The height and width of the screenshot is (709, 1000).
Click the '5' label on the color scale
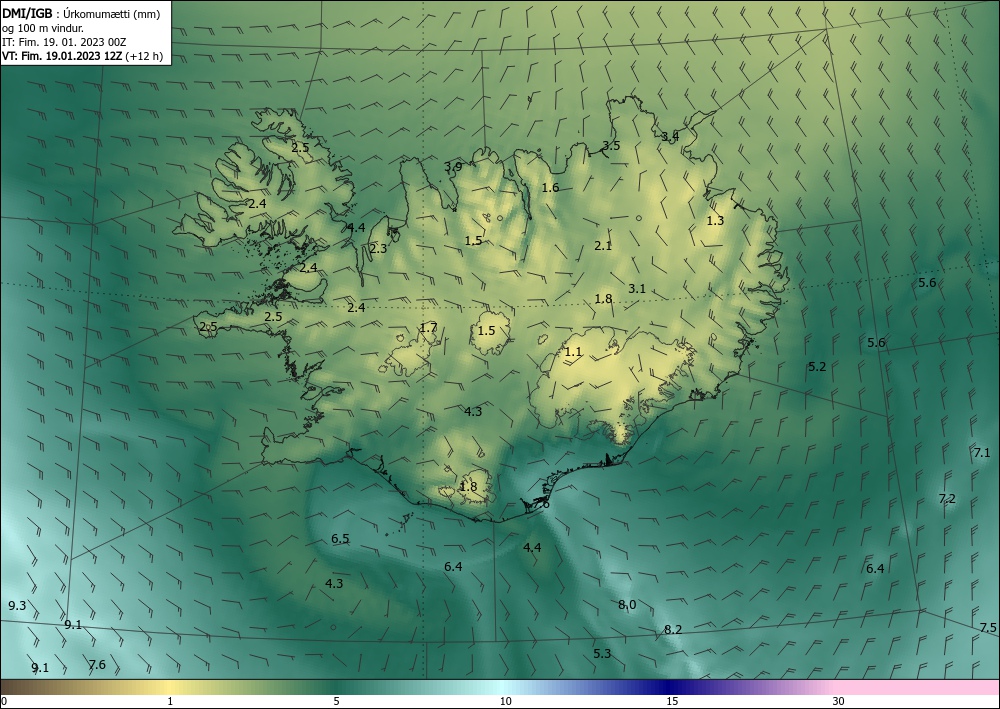[336, 701]
